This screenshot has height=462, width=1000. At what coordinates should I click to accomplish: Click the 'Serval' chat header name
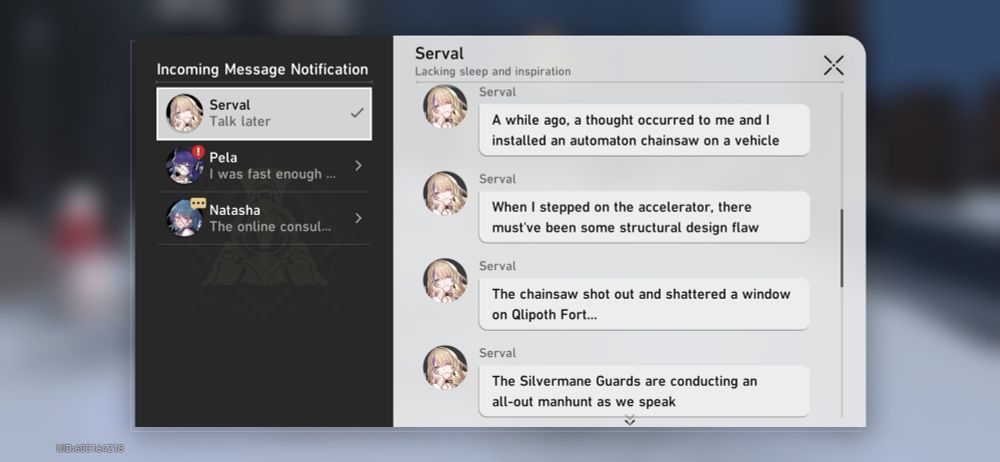(x=439, y=54)
